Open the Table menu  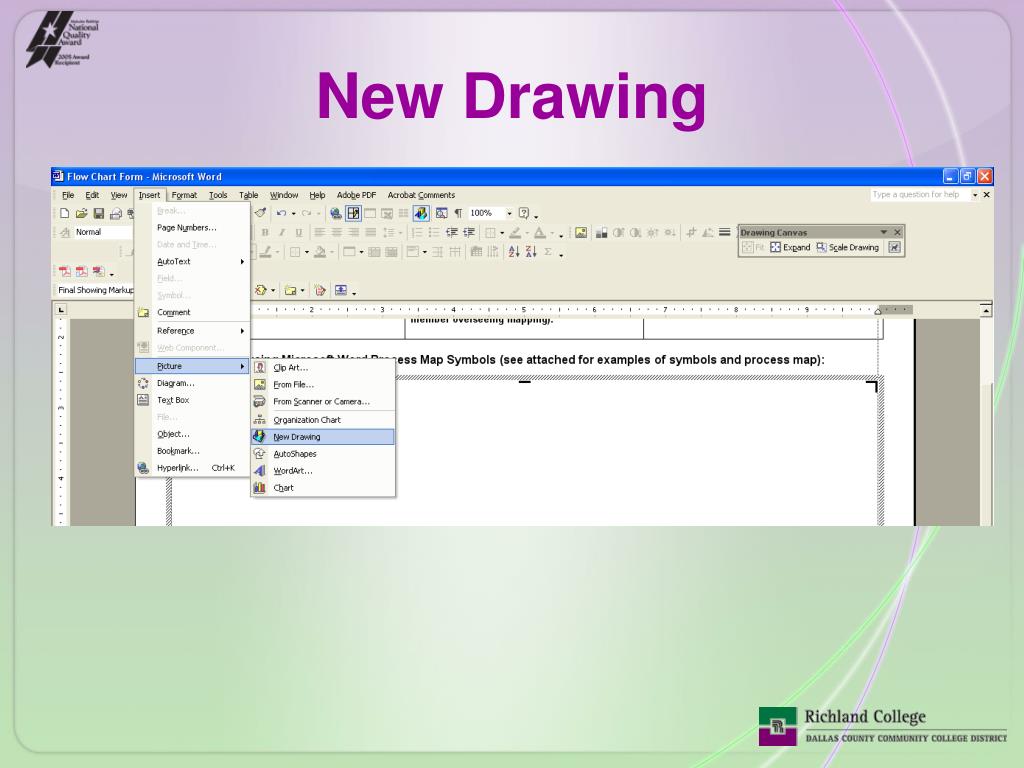(x=248, y=195)
